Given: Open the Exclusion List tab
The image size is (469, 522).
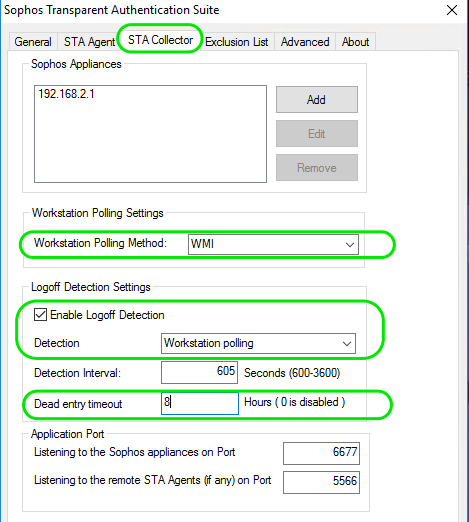Looking at the screenshot, I should pos(236,42).
